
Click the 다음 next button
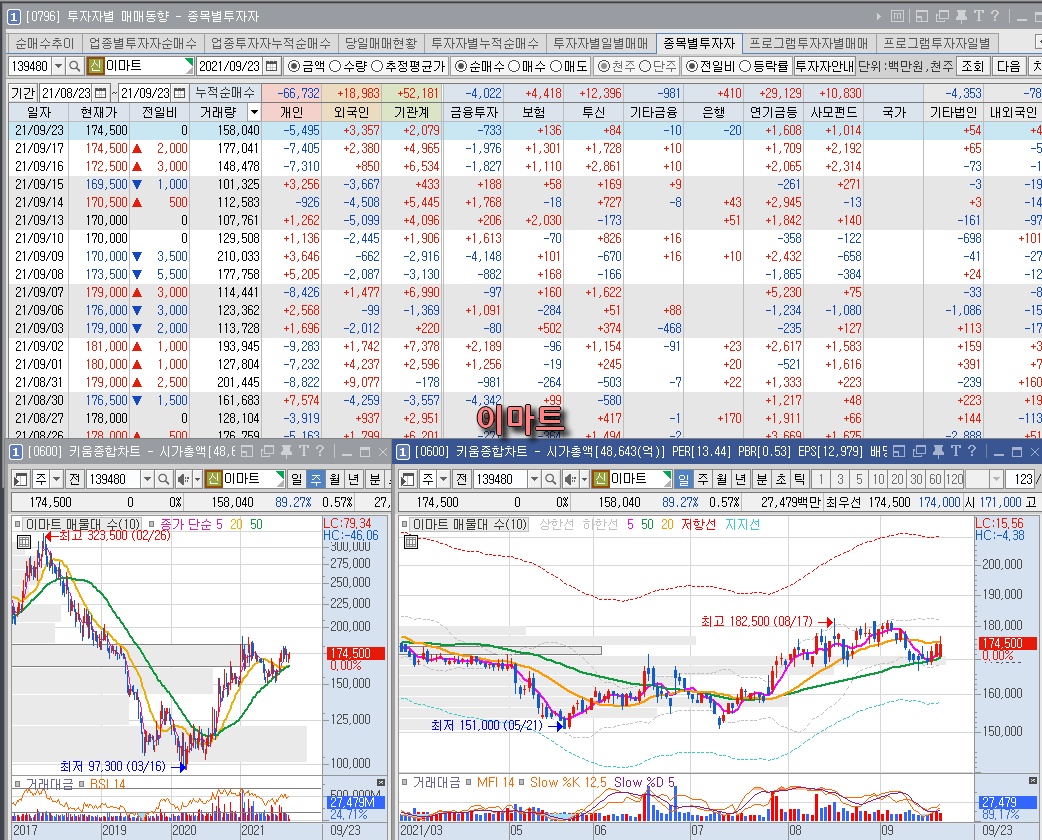[x=1009, y=66]
